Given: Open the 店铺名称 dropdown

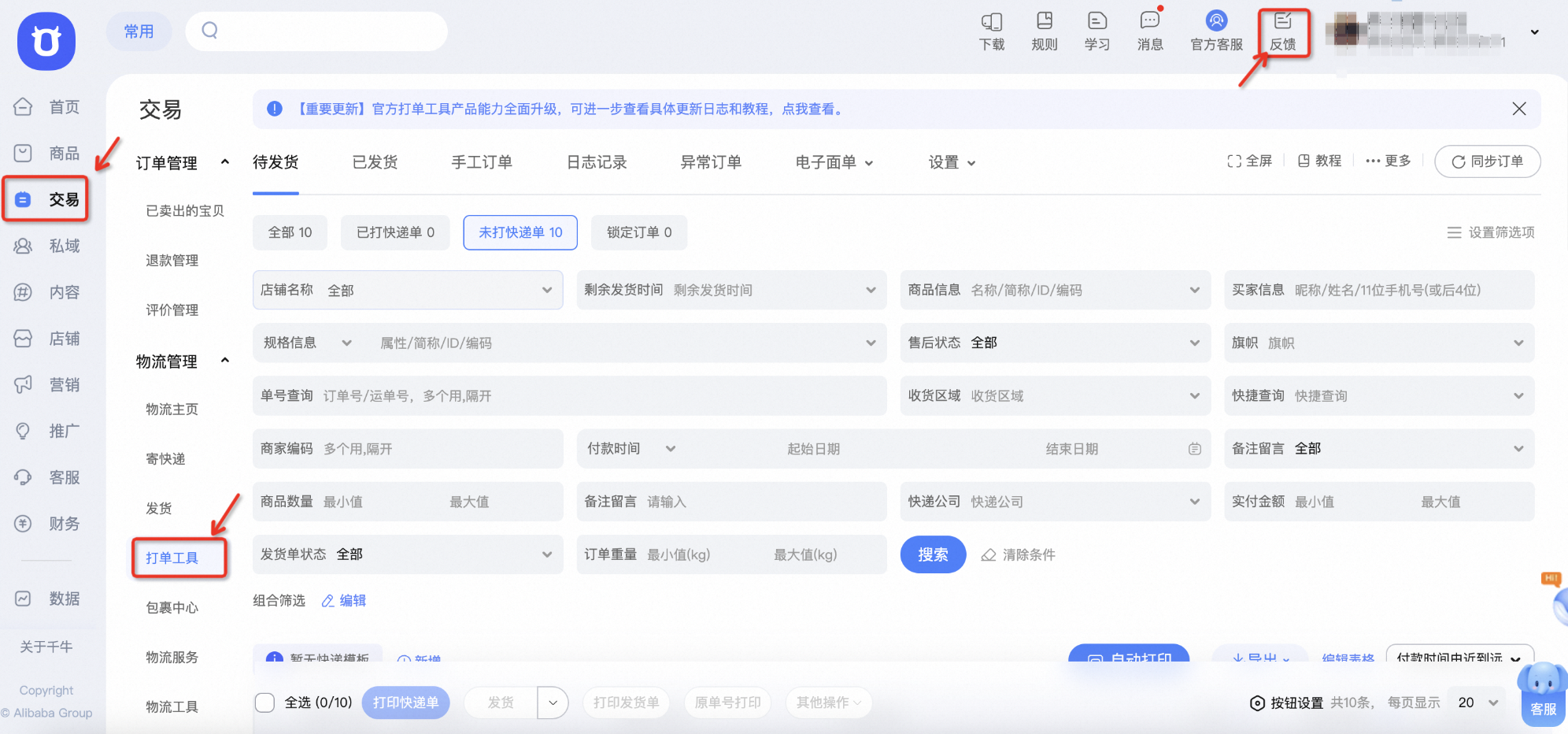Looking at the screenshot, I should pos(408,290).
